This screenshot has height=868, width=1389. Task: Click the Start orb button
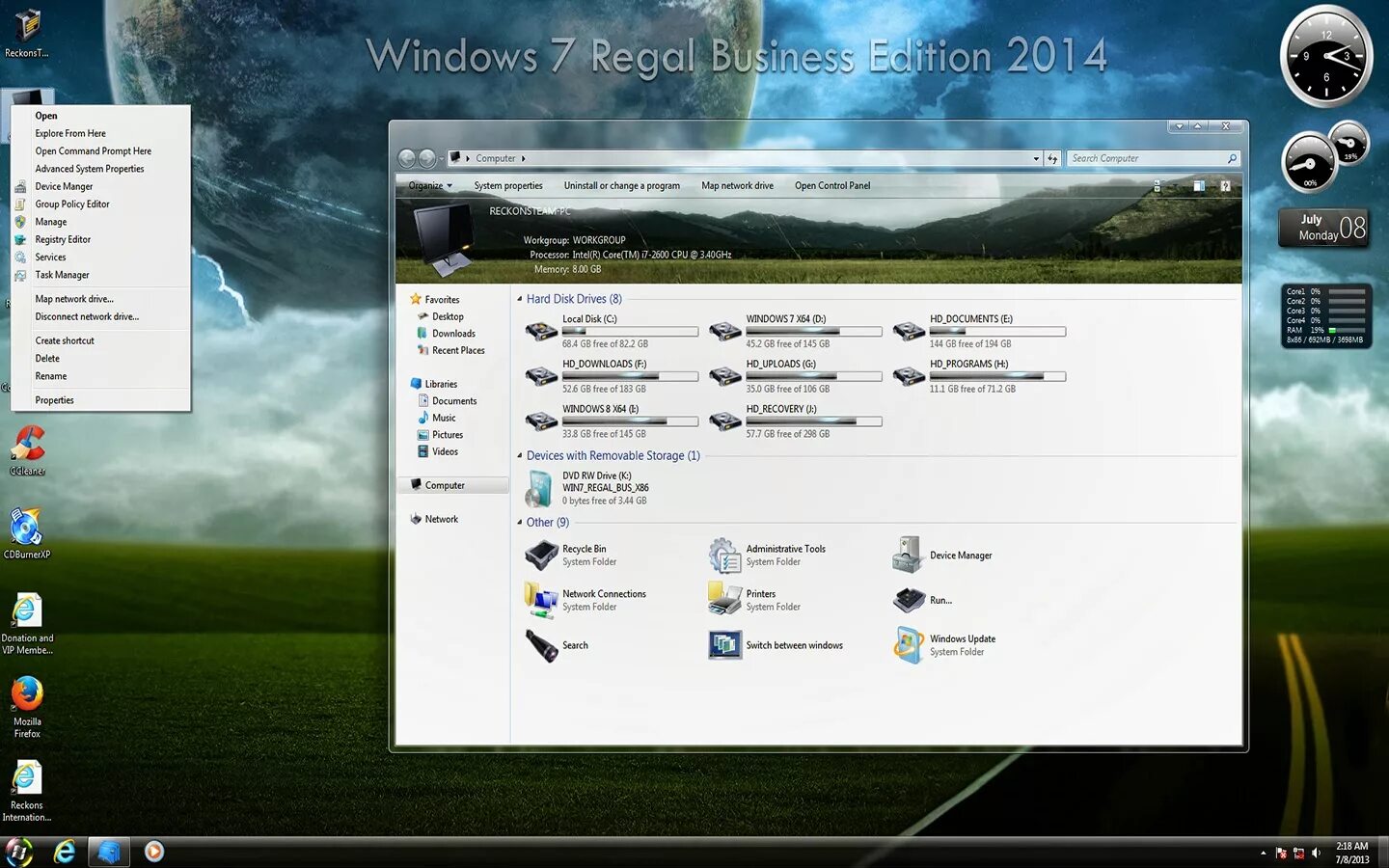[20, 852]
